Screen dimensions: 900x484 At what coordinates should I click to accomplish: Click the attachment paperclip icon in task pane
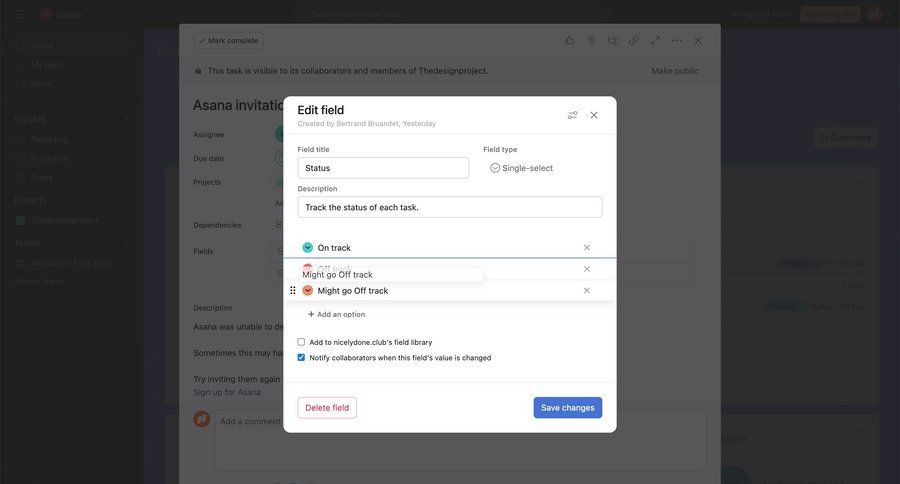pos(591,41)
